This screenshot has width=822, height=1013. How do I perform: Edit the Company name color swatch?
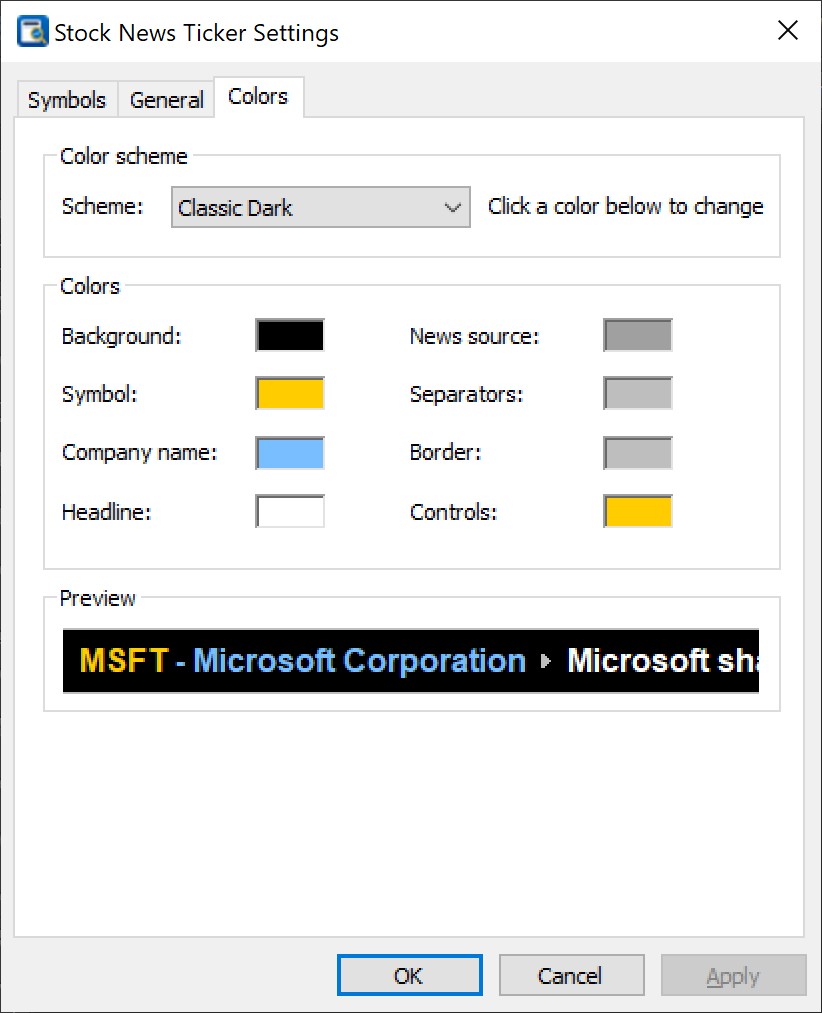coord(290,453)
